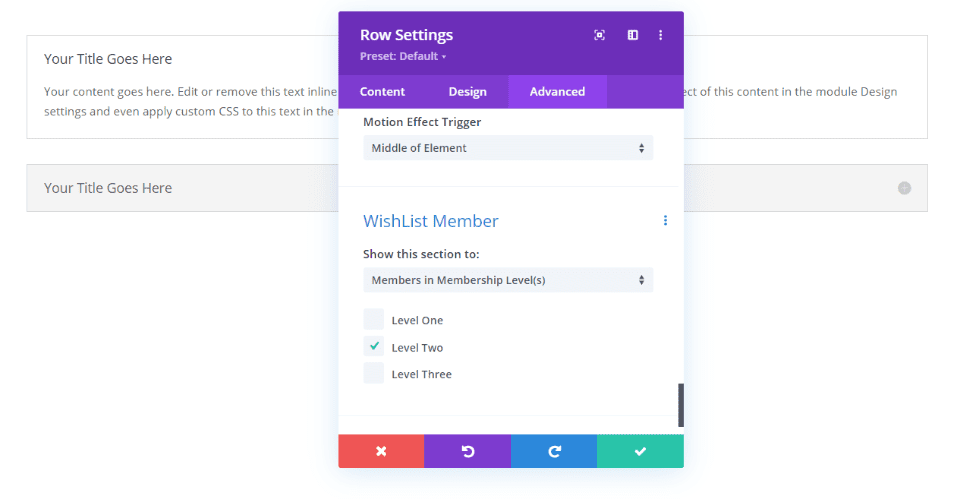Image resolution: width=960 pixels, height=499 pixels.
Task: Uncheck the Level Two checkbox
Action: pos(374,347)
